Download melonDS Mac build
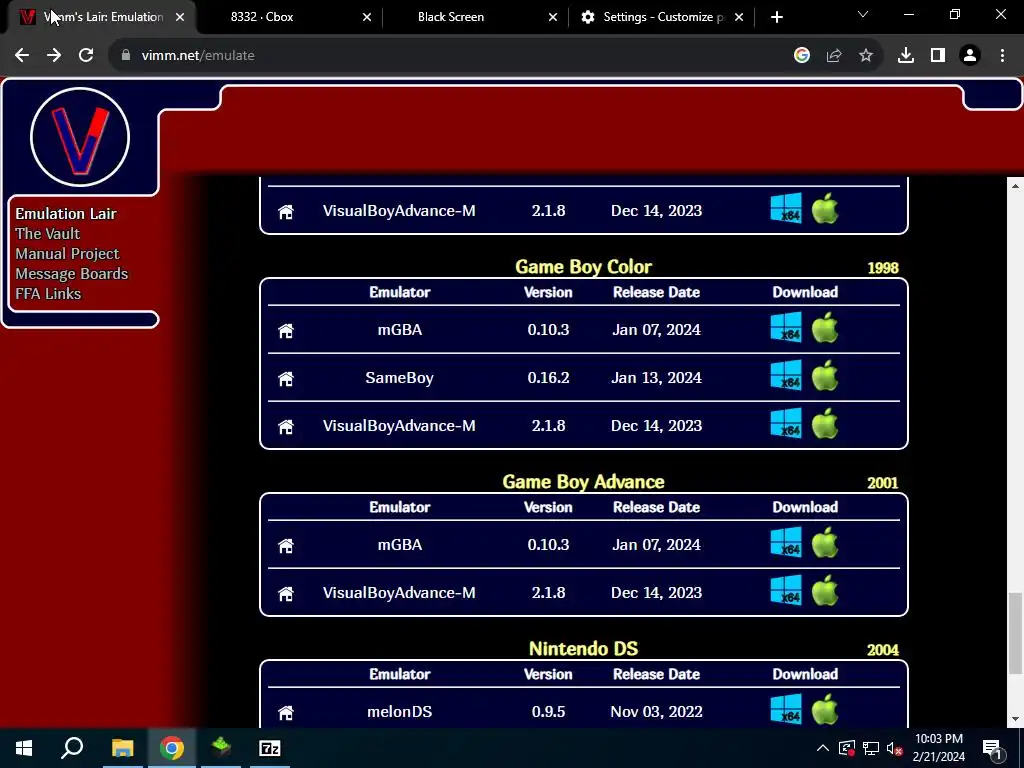The width and height of the screenshot is (1024, 768). click(825, 709)
